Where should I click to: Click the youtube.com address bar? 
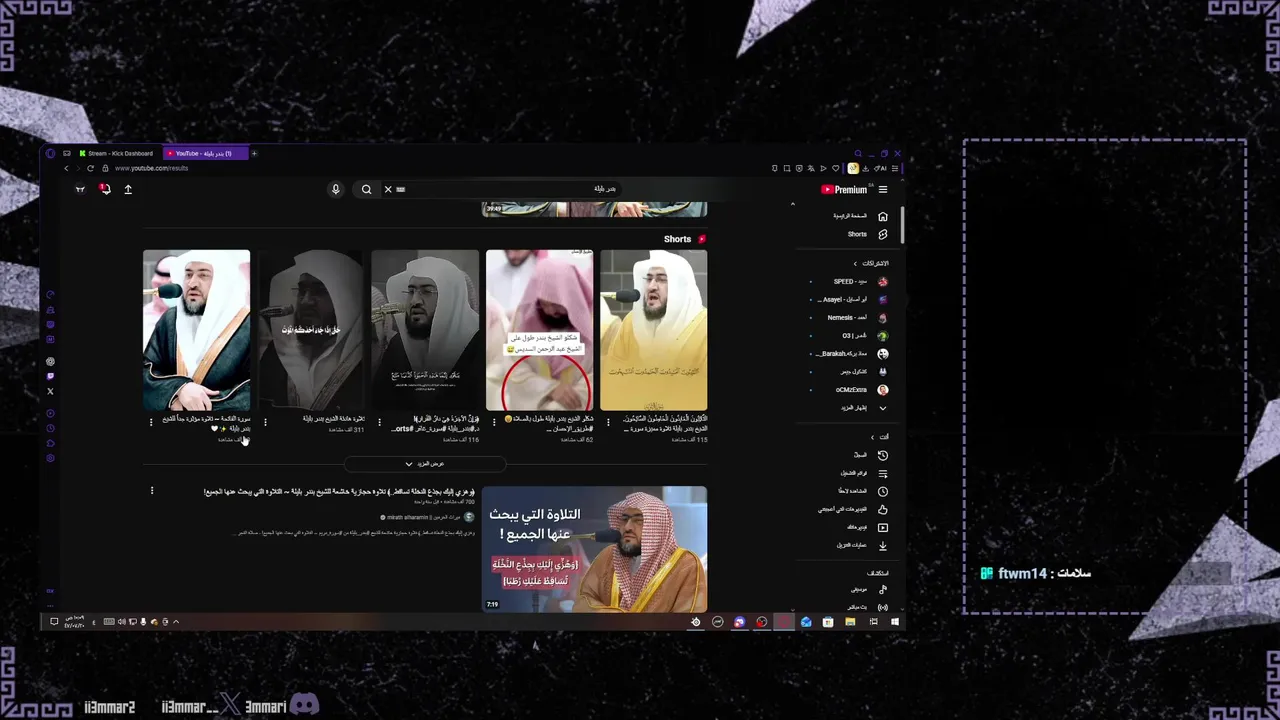pos(151,168)
